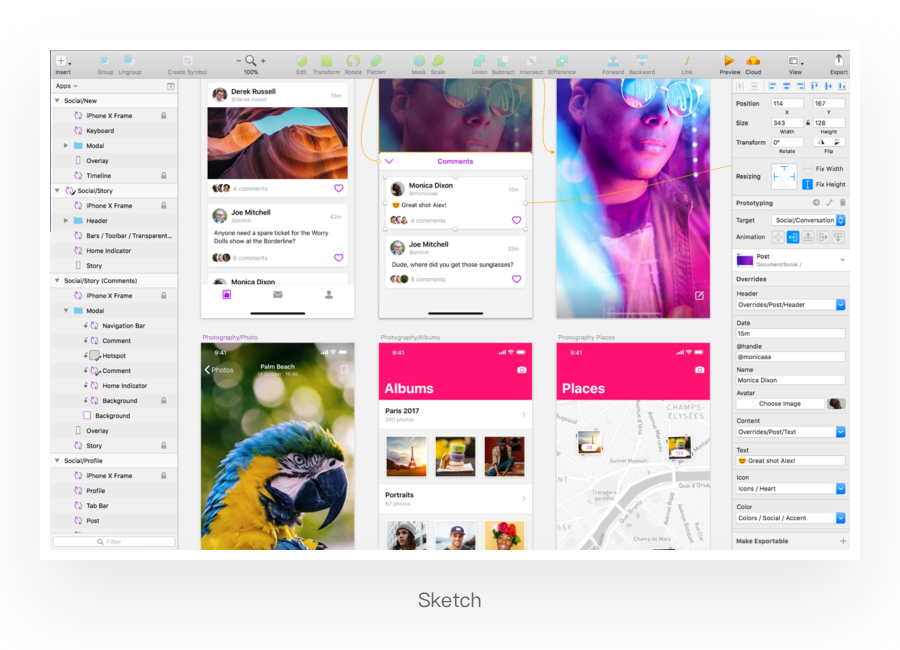900x650 pixels.
Task: Expand the Header folder in layer list
Action: point(66,221)
